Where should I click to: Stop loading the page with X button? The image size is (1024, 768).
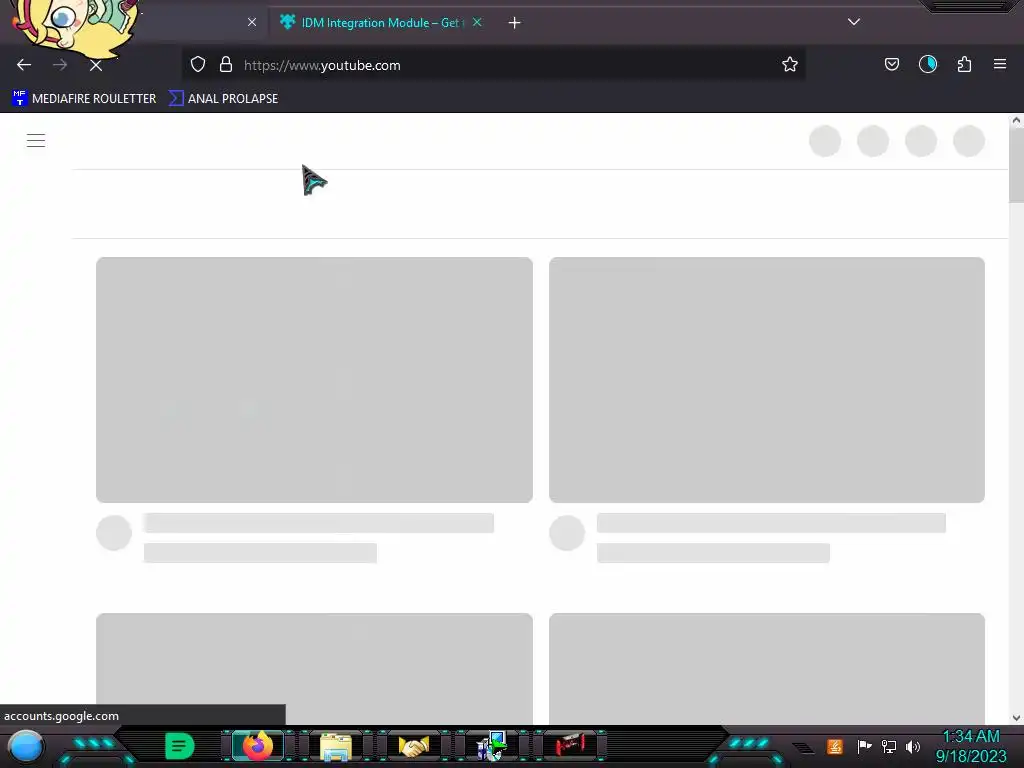96,65
